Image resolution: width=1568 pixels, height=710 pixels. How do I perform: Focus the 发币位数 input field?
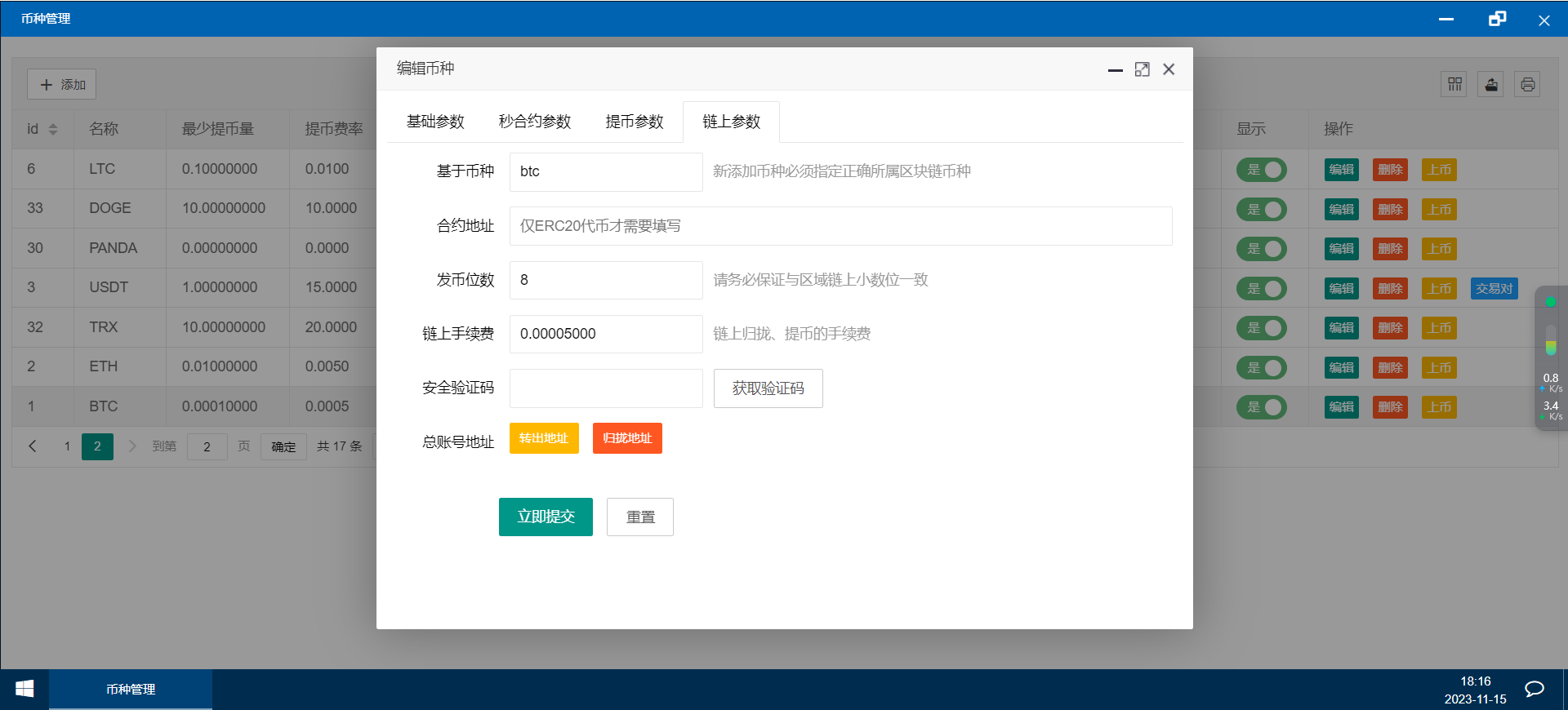coord(606,280)
